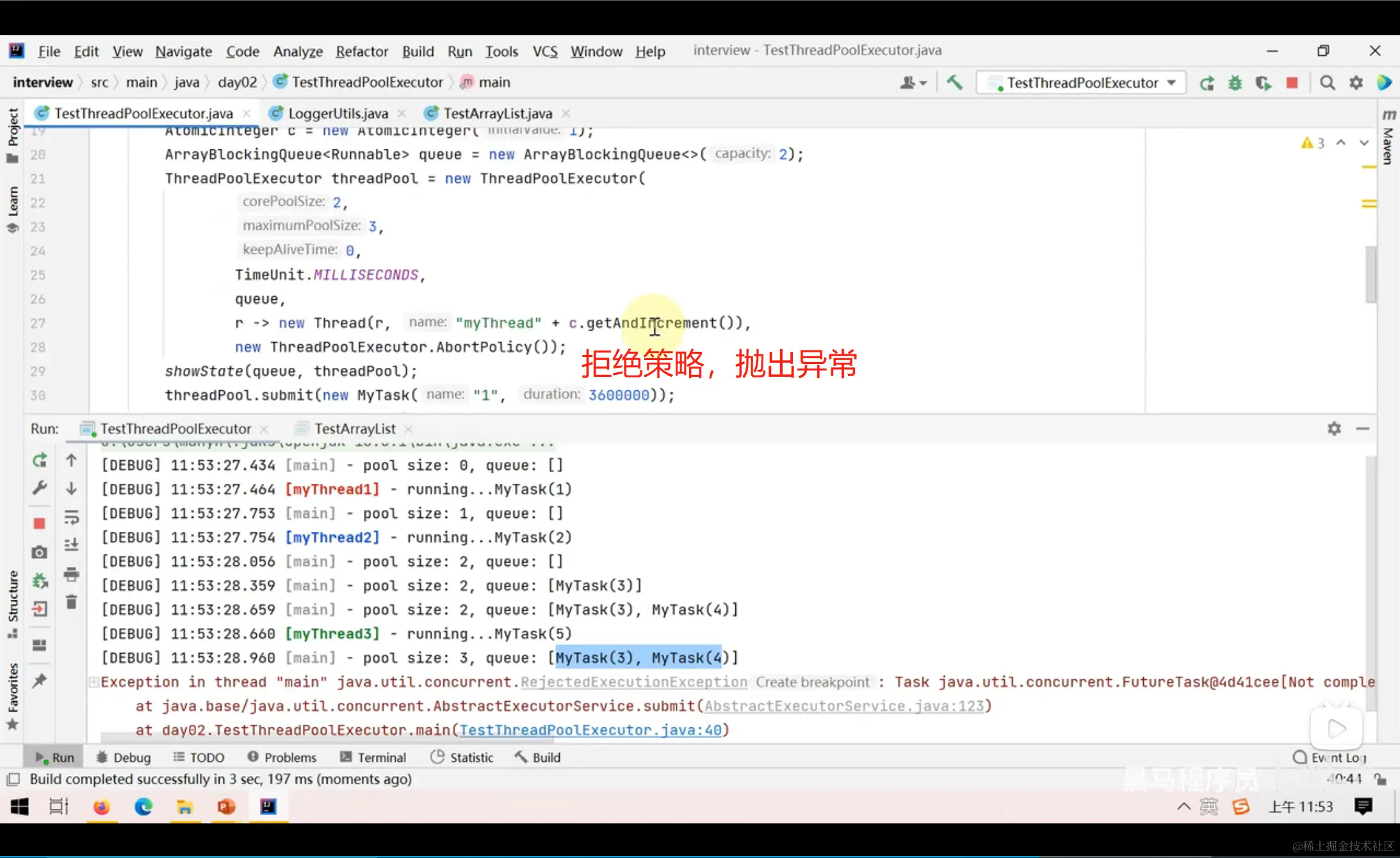Switch to LoggerUtils.java editor tab
The height and width of the screenshot is (858, 1400).
(338, 113)
